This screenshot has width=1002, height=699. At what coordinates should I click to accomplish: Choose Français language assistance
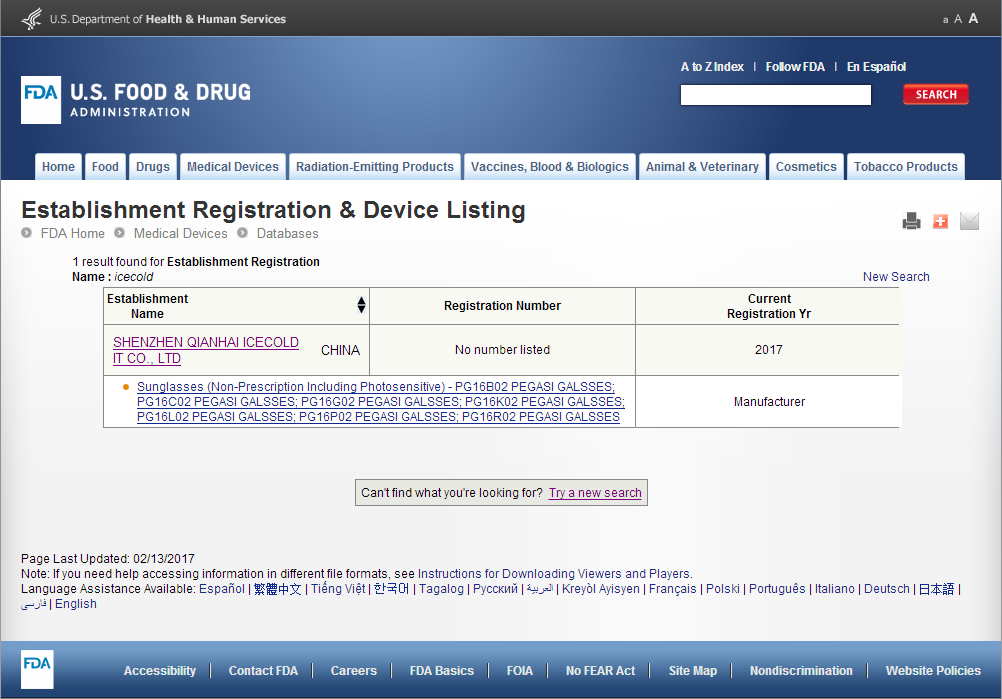coord(672,588)
